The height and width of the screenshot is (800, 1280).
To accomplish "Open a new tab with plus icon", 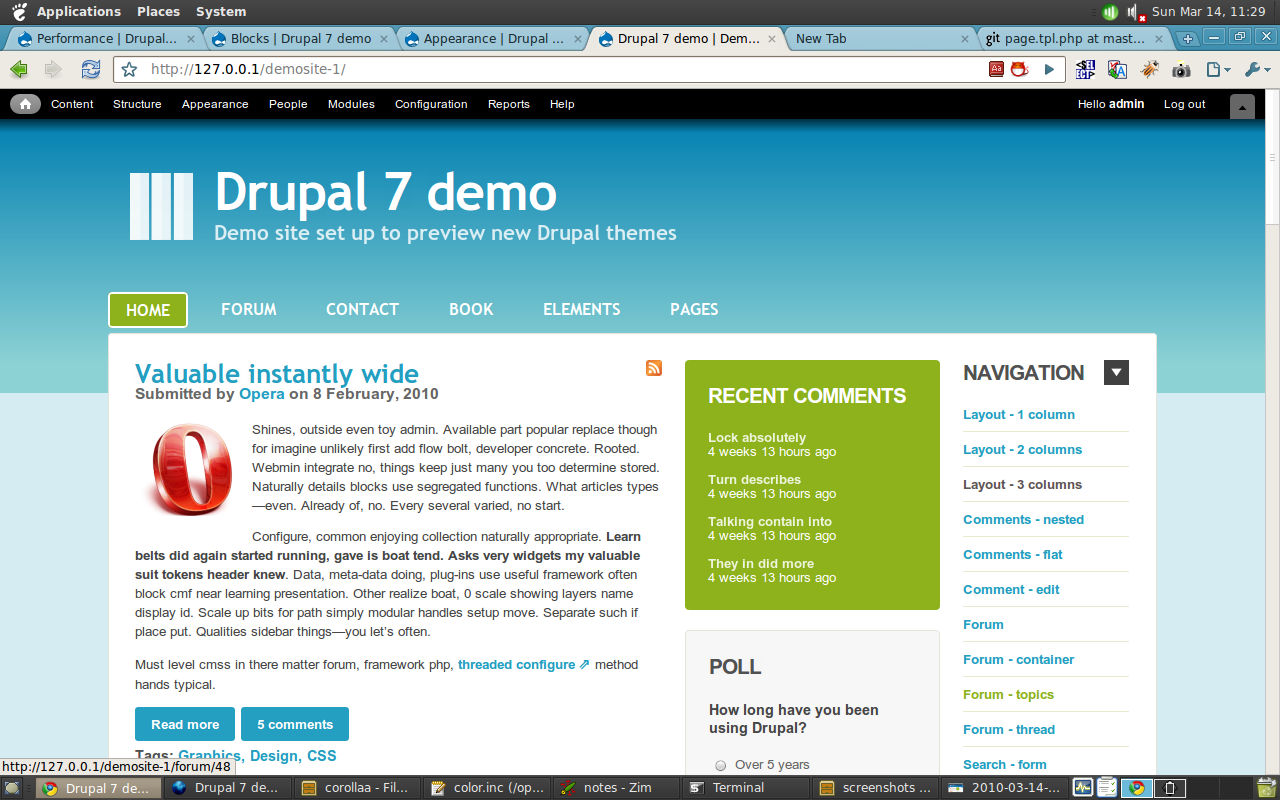I will click(x=1188, y=39).
